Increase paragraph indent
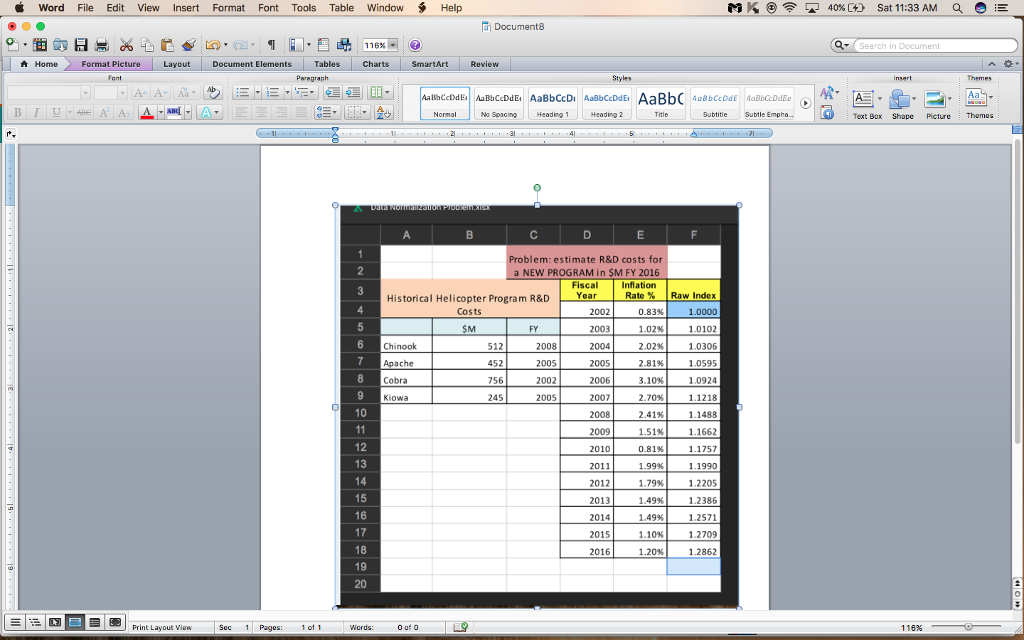The height and width of the screenshot is (640, 1024). (353, 92)
